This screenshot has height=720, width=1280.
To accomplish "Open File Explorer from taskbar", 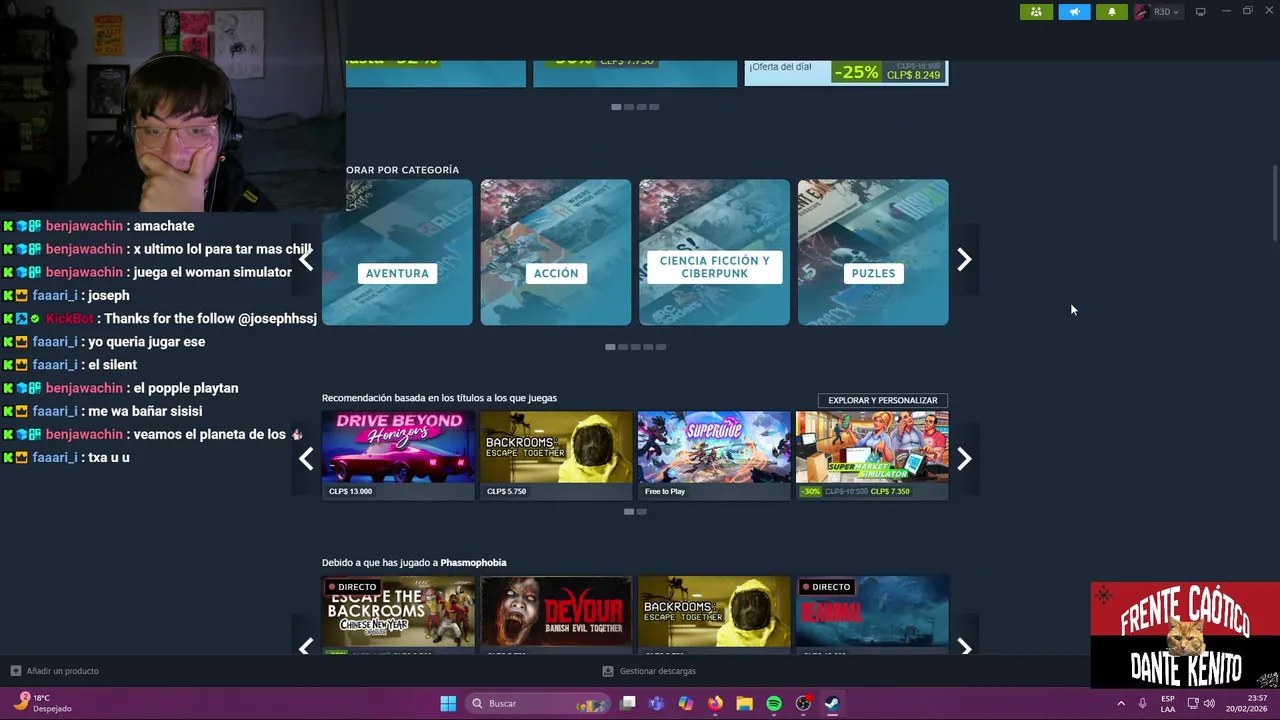I will click(x=744, y=704).
